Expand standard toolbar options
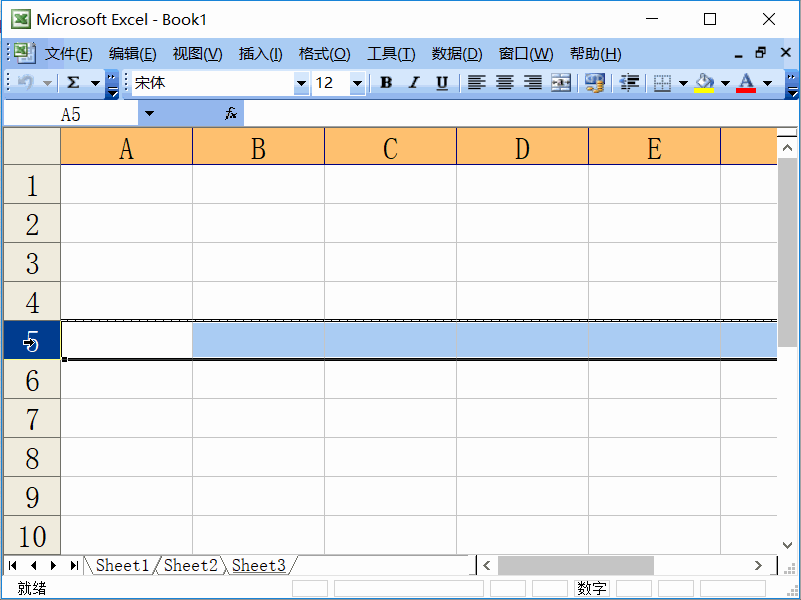This screenshot has width=801, height=600. click(x=112, y=84)
